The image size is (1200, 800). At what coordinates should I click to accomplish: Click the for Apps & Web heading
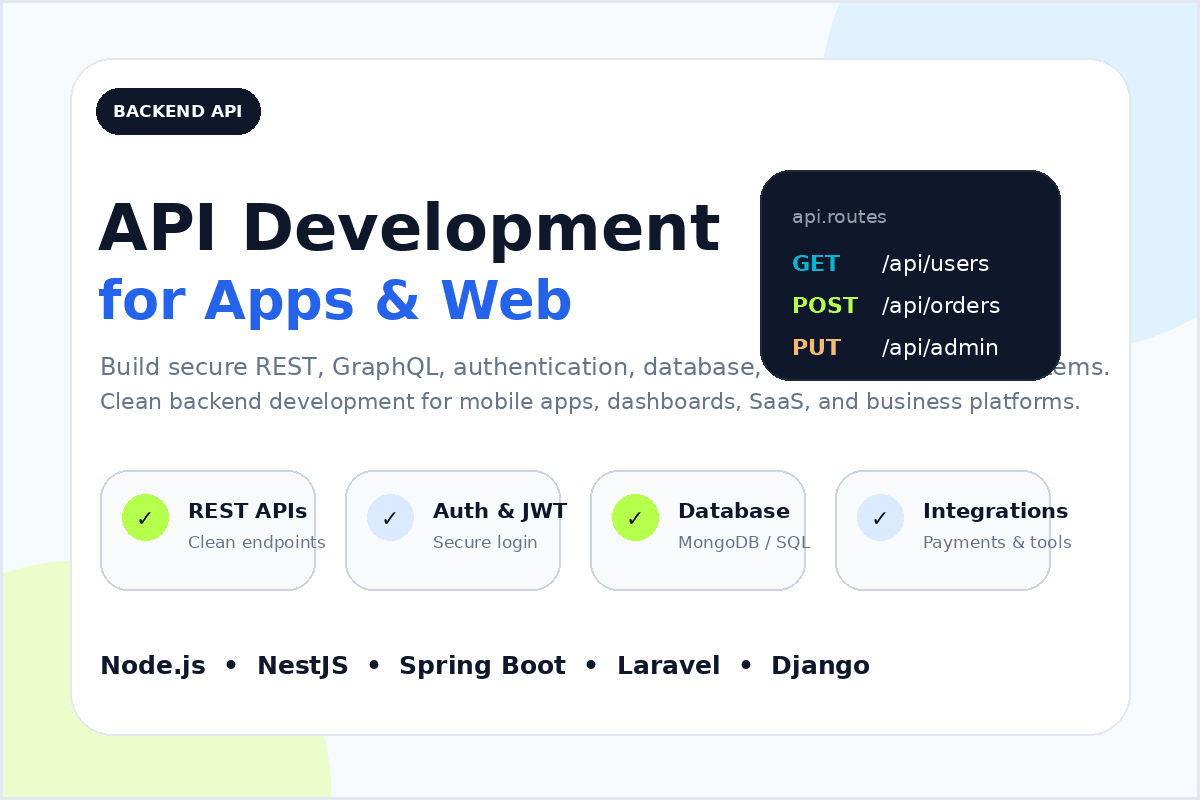click(x=335, y=301)
